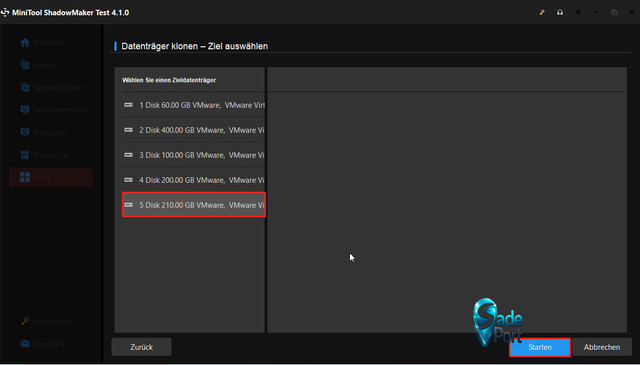Image resolution: width=640 pixels, height=365 pixels.
Task: Click 'Wählen Sie einen Zieldatenträger' header
Action: 169,80
